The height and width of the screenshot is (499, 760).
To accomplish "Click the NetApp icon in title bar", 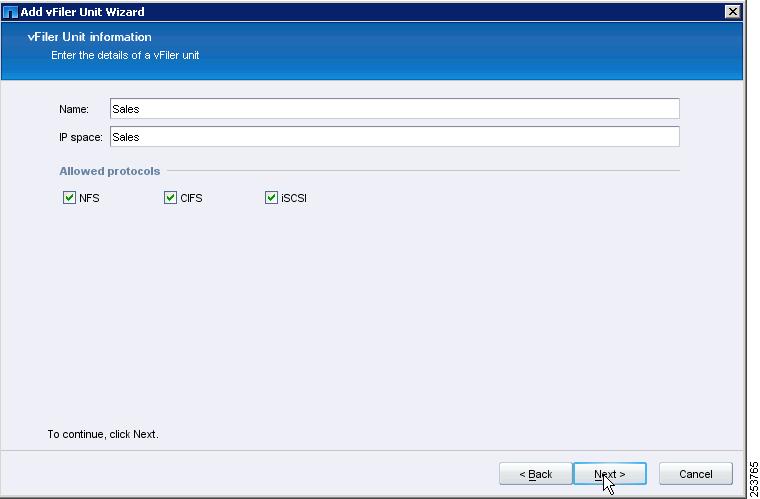I will pos(10,12).
